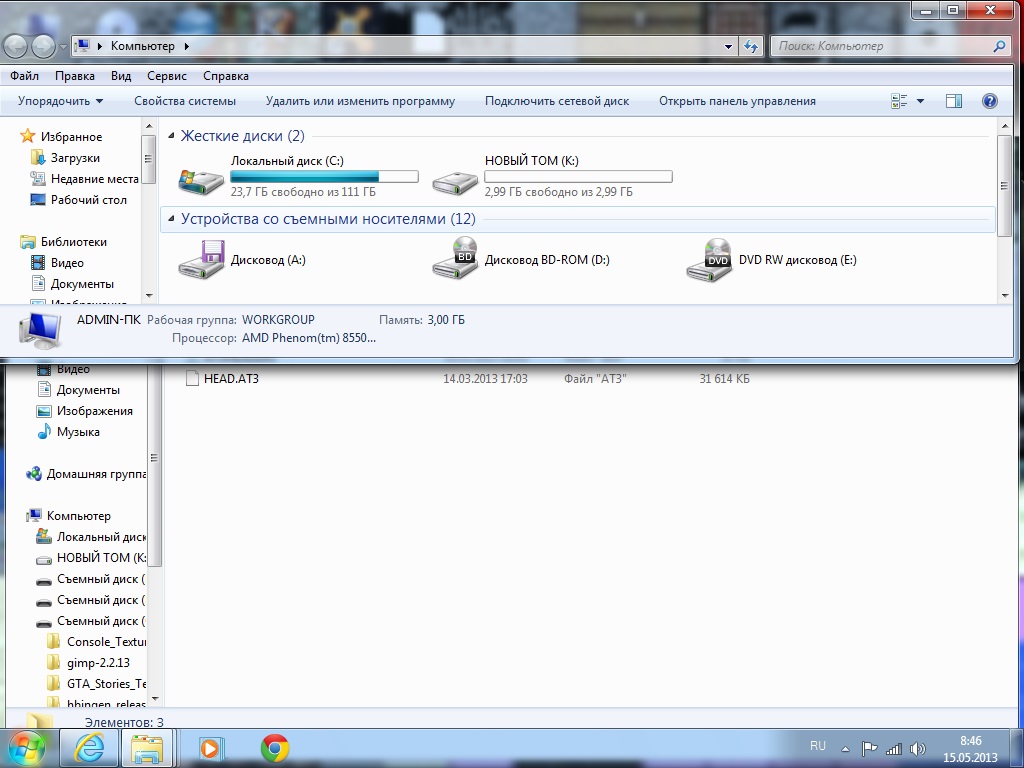Toggle the preview pane icon
1024x768 pixels.
point(953,101)
